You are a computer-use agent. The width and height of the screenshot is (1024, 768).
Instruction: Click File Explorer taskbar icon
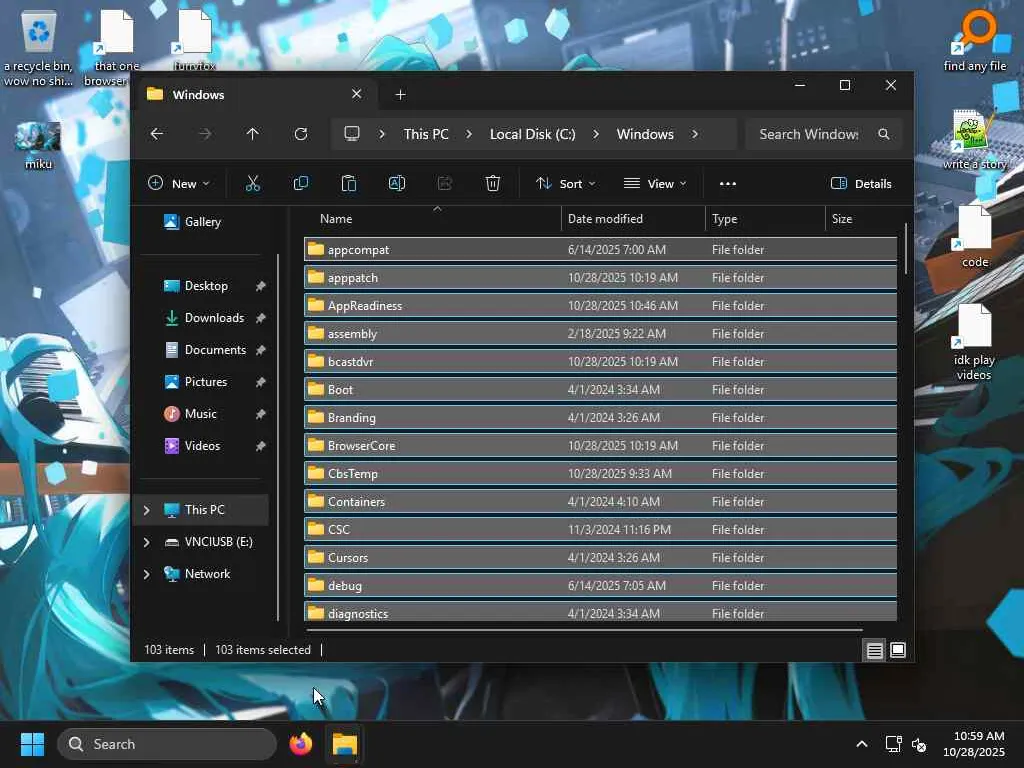pyautogui.click(x=344, y=744)
